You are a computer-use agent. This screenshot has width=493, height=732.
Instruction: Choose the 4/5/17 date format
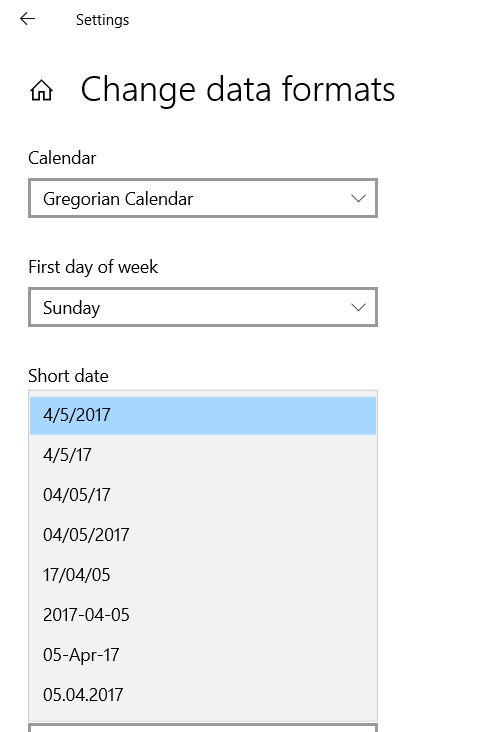point(203,455)
